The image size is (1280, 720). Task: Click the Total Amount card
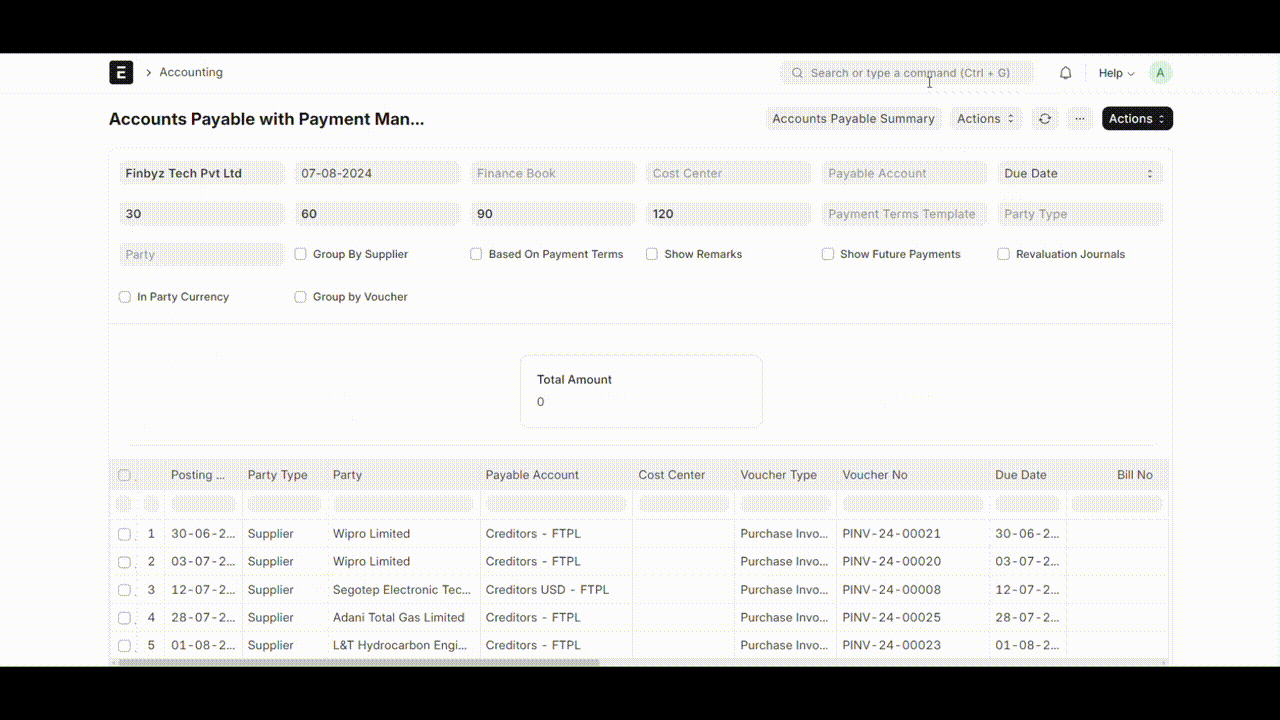(x=641, y=391)
